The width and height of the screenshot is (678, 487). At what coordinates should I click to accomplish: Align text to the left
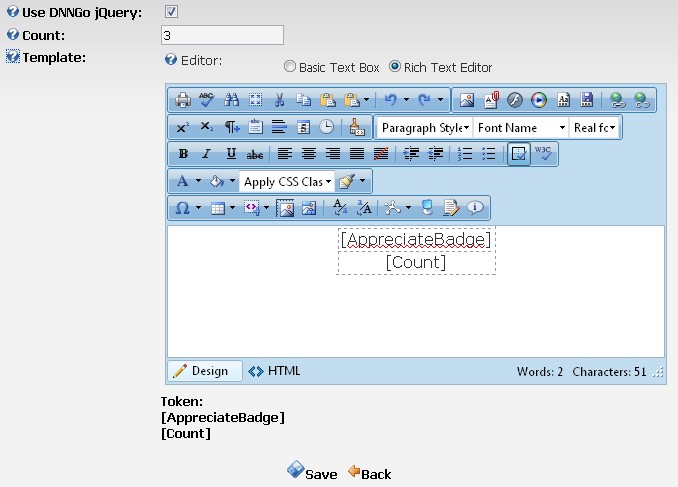[285, 154]
